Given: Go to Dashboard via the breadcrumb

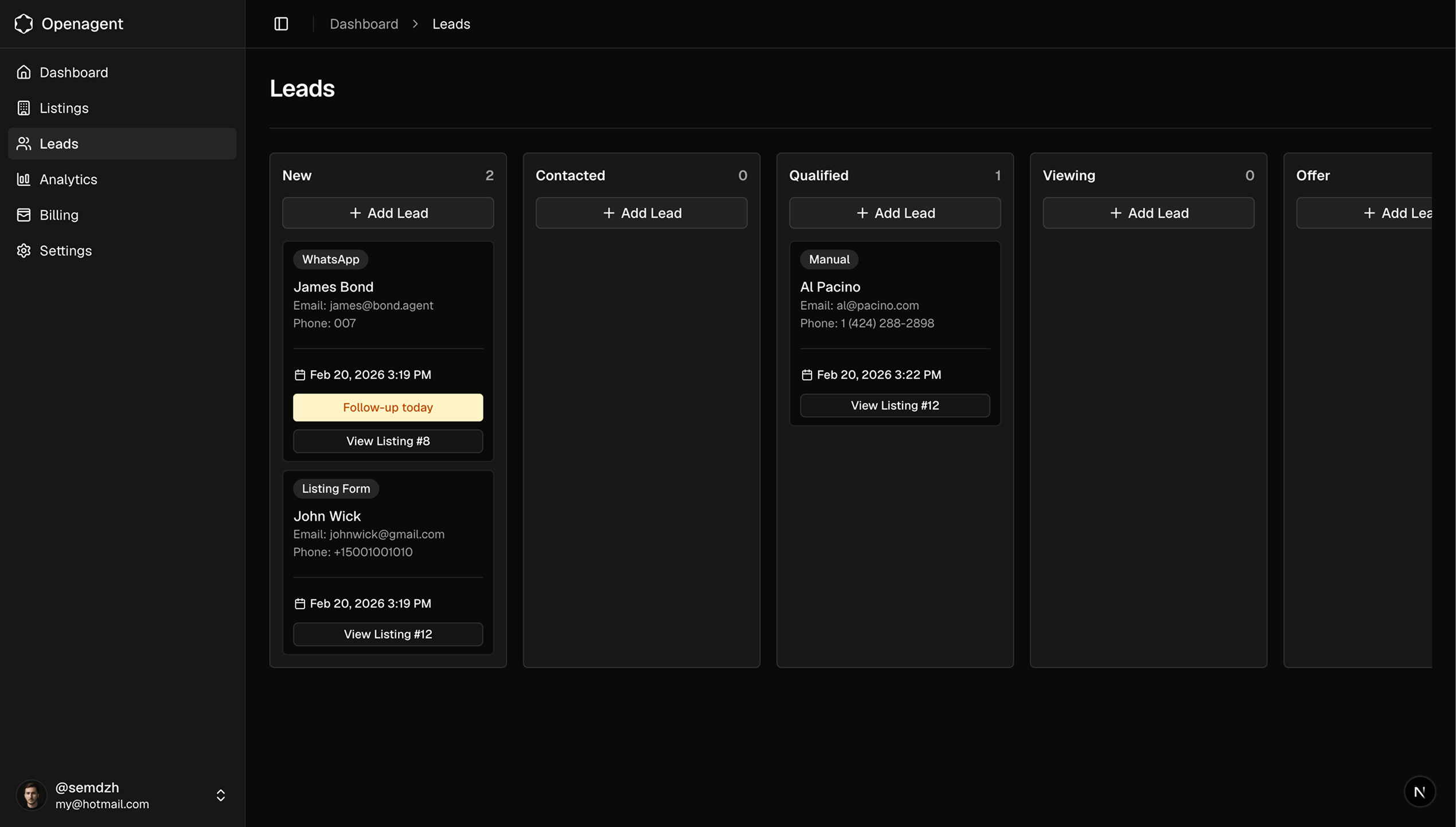Looking at the screenshot, I should click(x=364, y=24).
